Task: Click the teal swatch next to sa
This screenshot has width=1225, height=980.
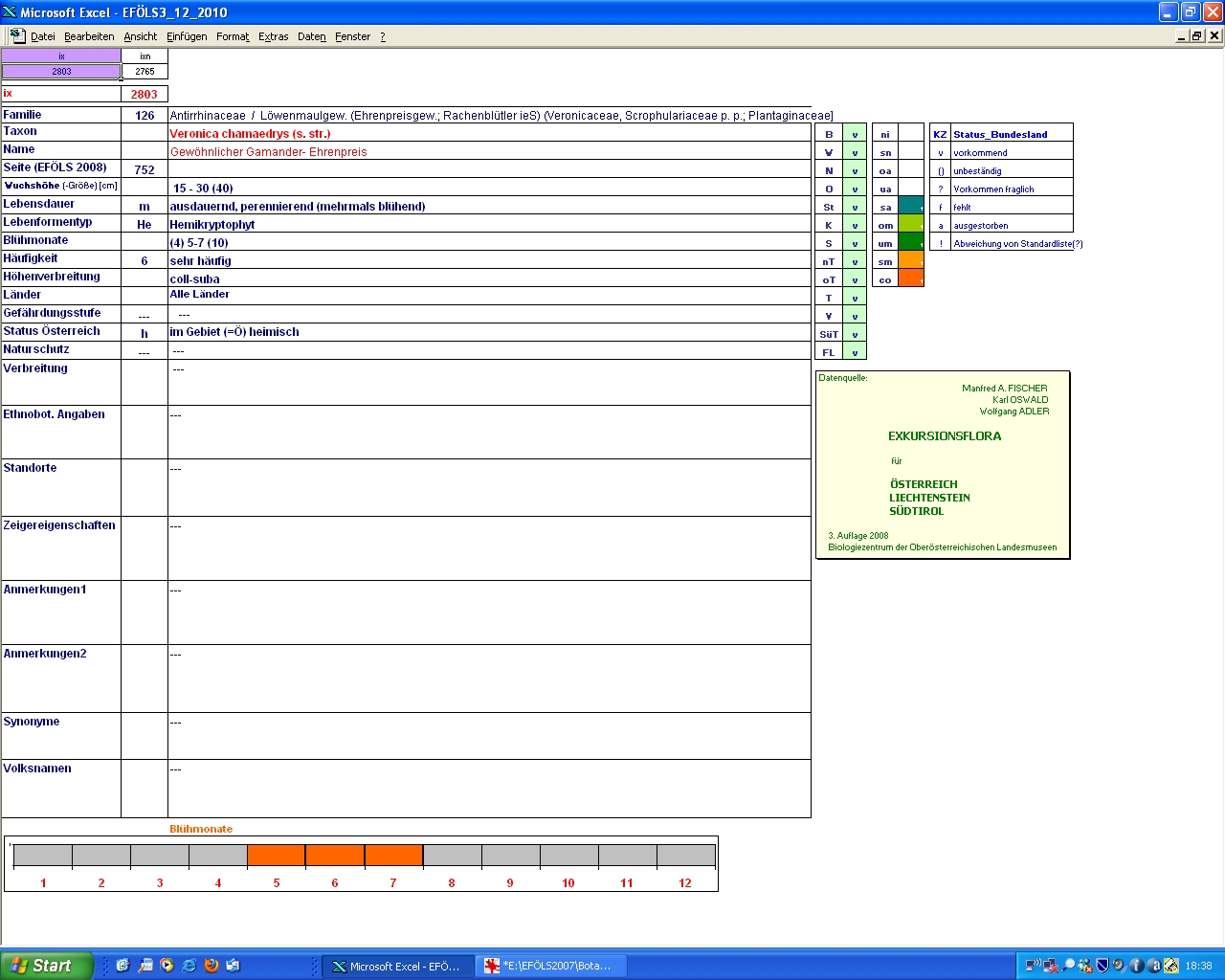Action: [911, 206]
